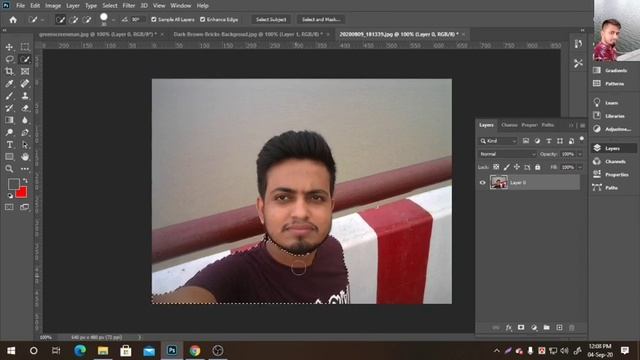Screen dimensions: 640x360
Task: Toggle Sample All Layers checkbox
Action: pos(154,20)
